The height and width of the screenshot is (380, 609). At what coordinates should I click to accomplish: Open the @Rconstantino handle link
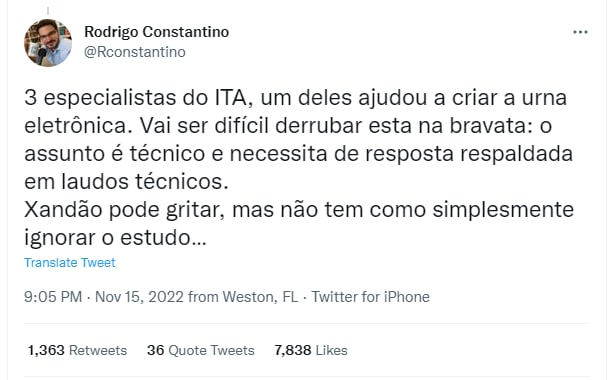coord(135,52)
